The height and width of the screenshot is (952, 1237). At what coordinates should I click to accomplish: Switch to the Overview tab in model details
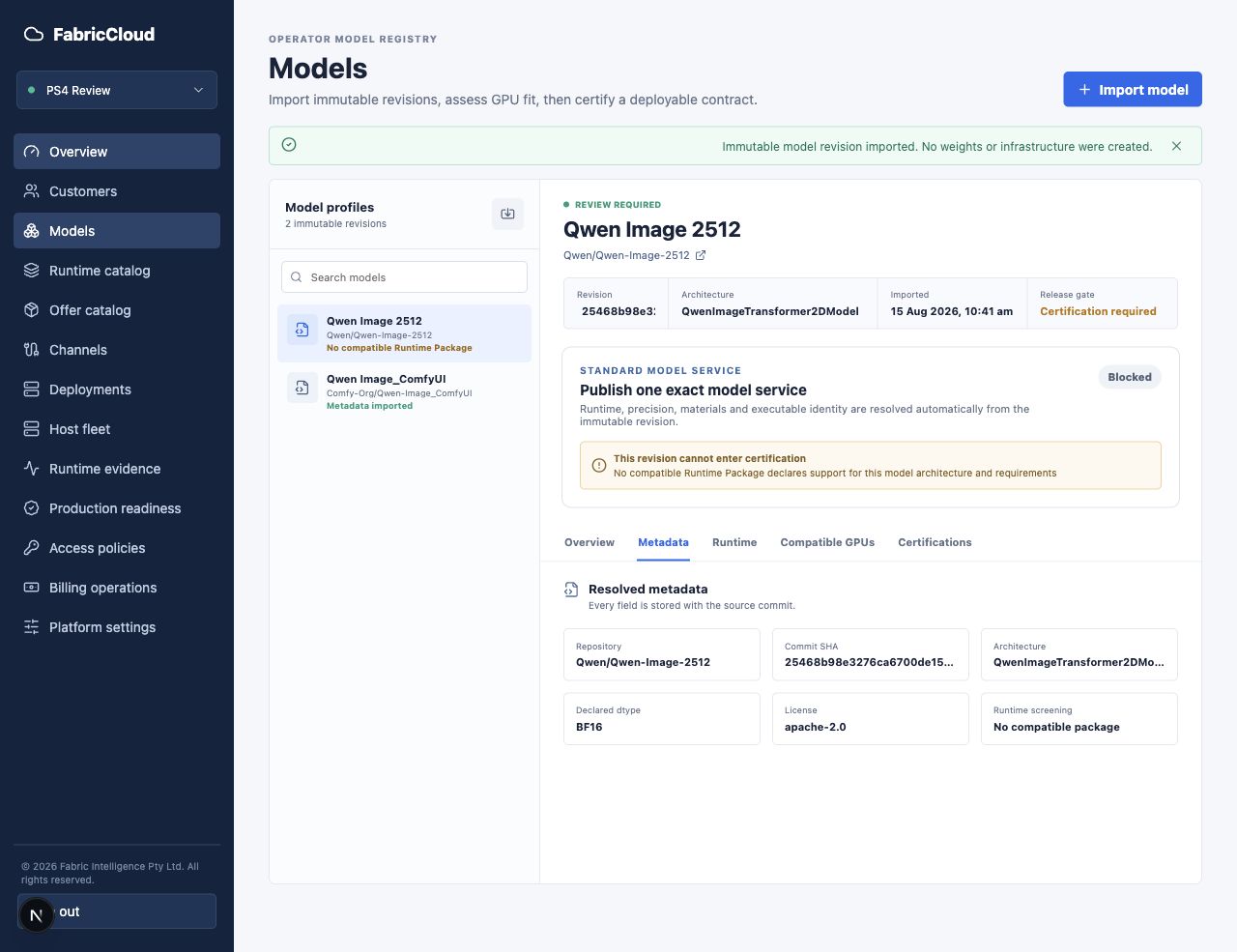tap(590, 543)
